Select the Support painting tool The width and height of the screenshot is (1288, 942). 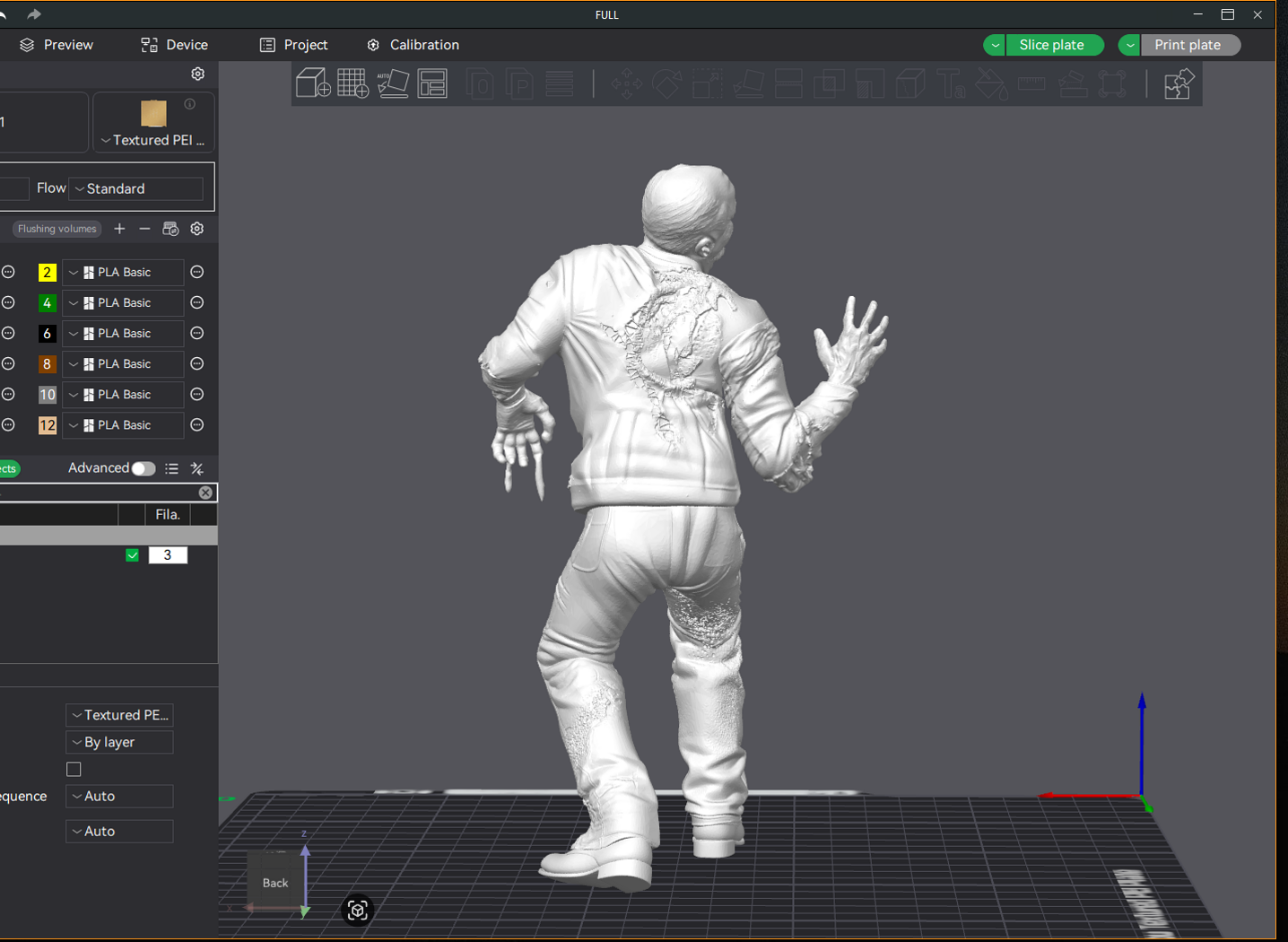tap(869, 84)
